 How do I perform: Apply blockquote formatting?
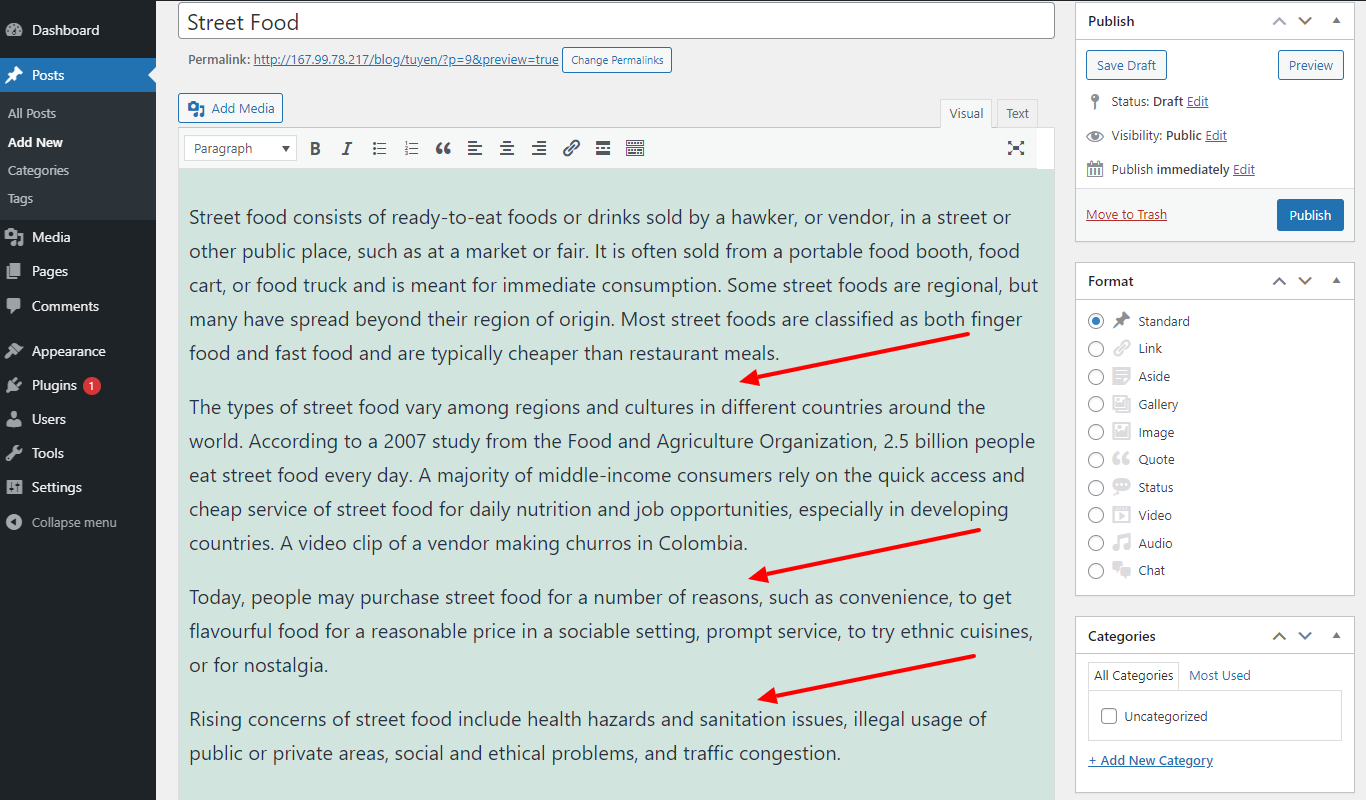coord(443,148)
